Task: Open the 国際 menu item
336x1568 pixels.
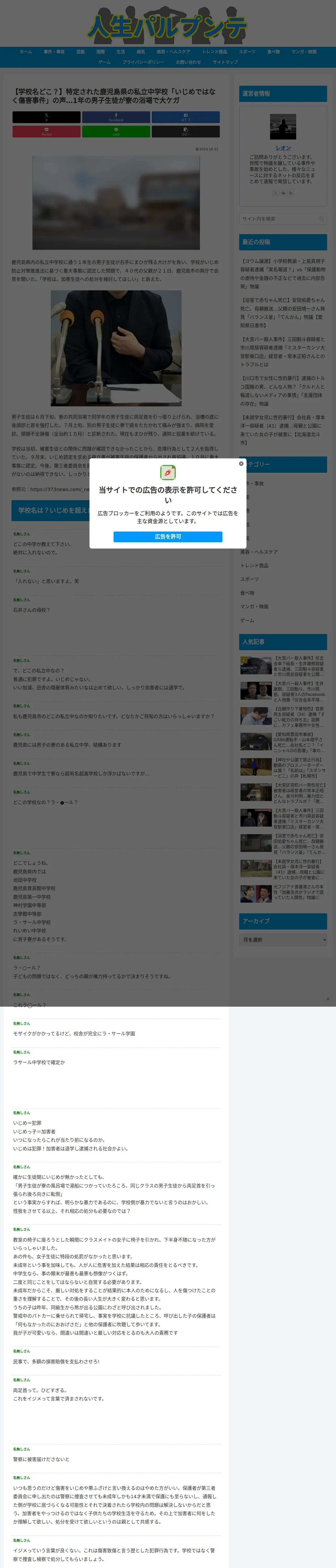Action: click(x=101, y=52)
